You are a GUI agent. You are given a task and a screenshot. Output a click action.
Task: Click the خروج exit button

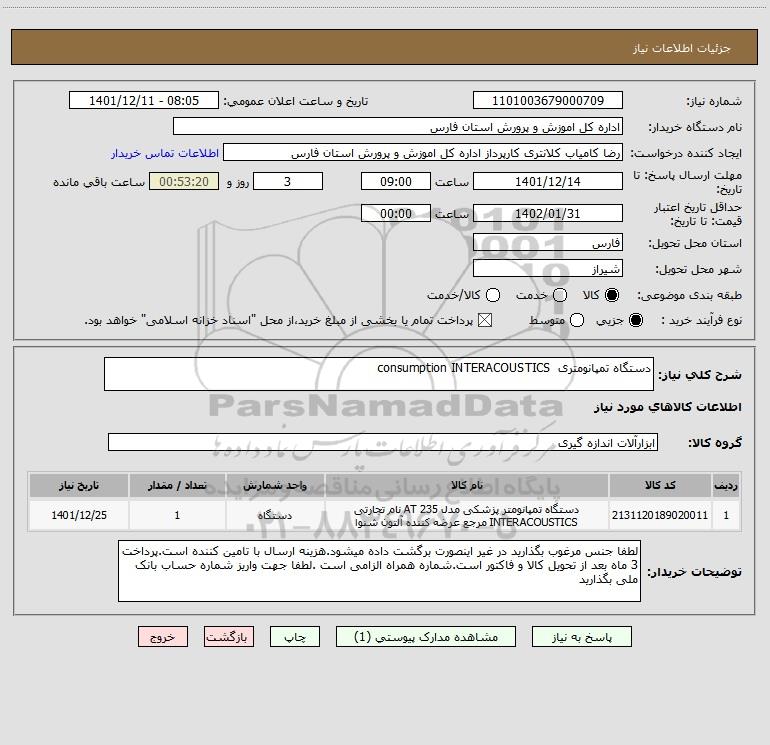click(x=163, y=637)
